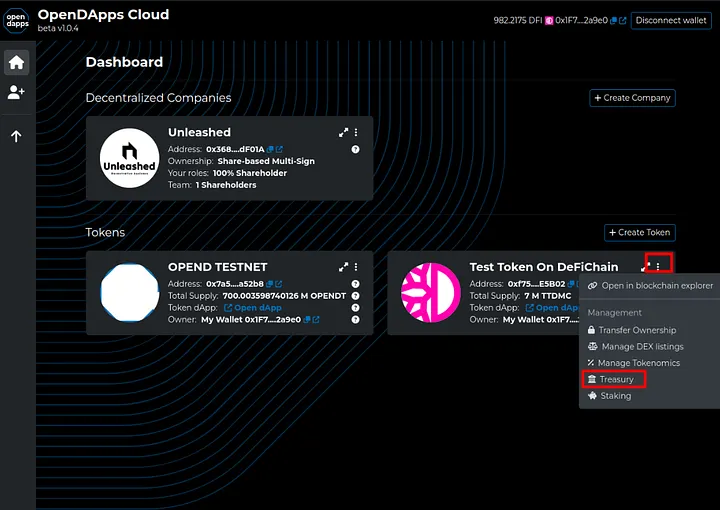The height and width of the screenshot is (510, 720).
Task: Copy the wallet address 0x1F7...2a9e0 in header
Action: pyautogui.click(x=613, y=21)
